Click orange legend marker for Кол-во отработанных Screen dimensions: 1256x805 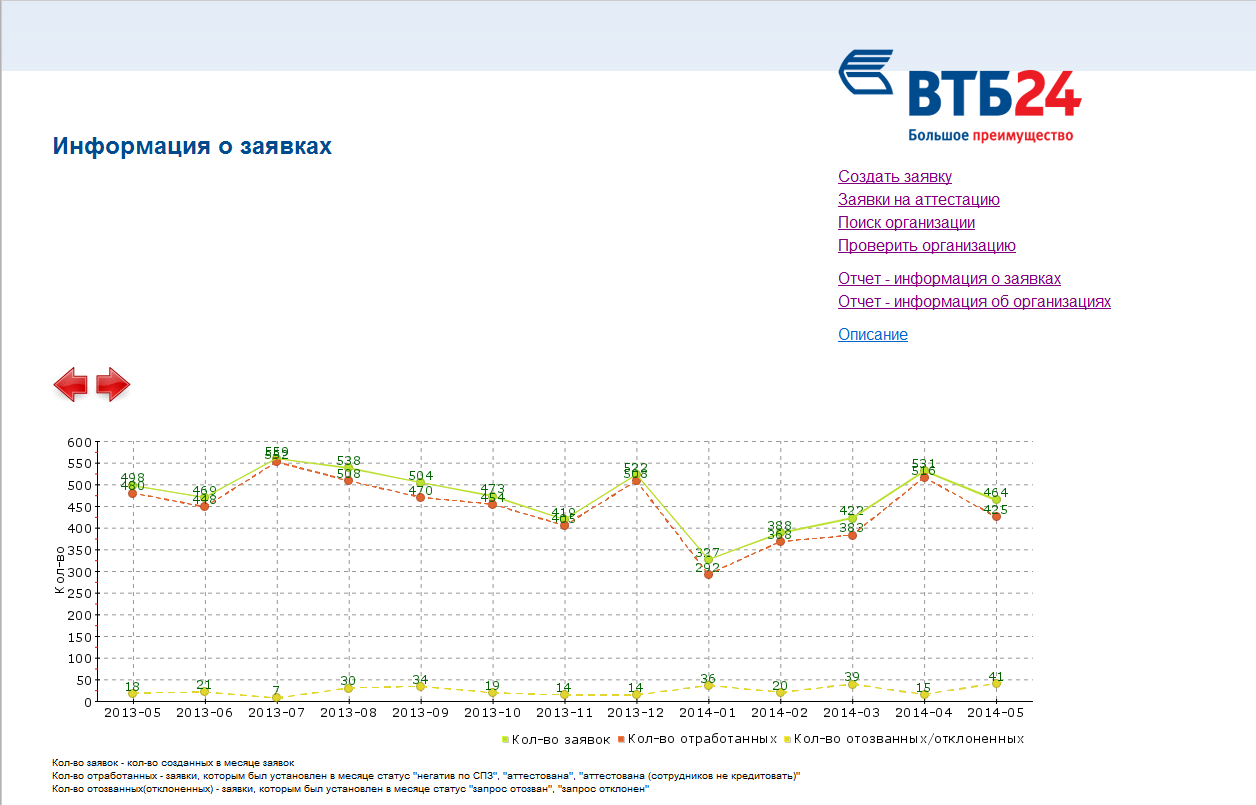click(x=621, y=739)
